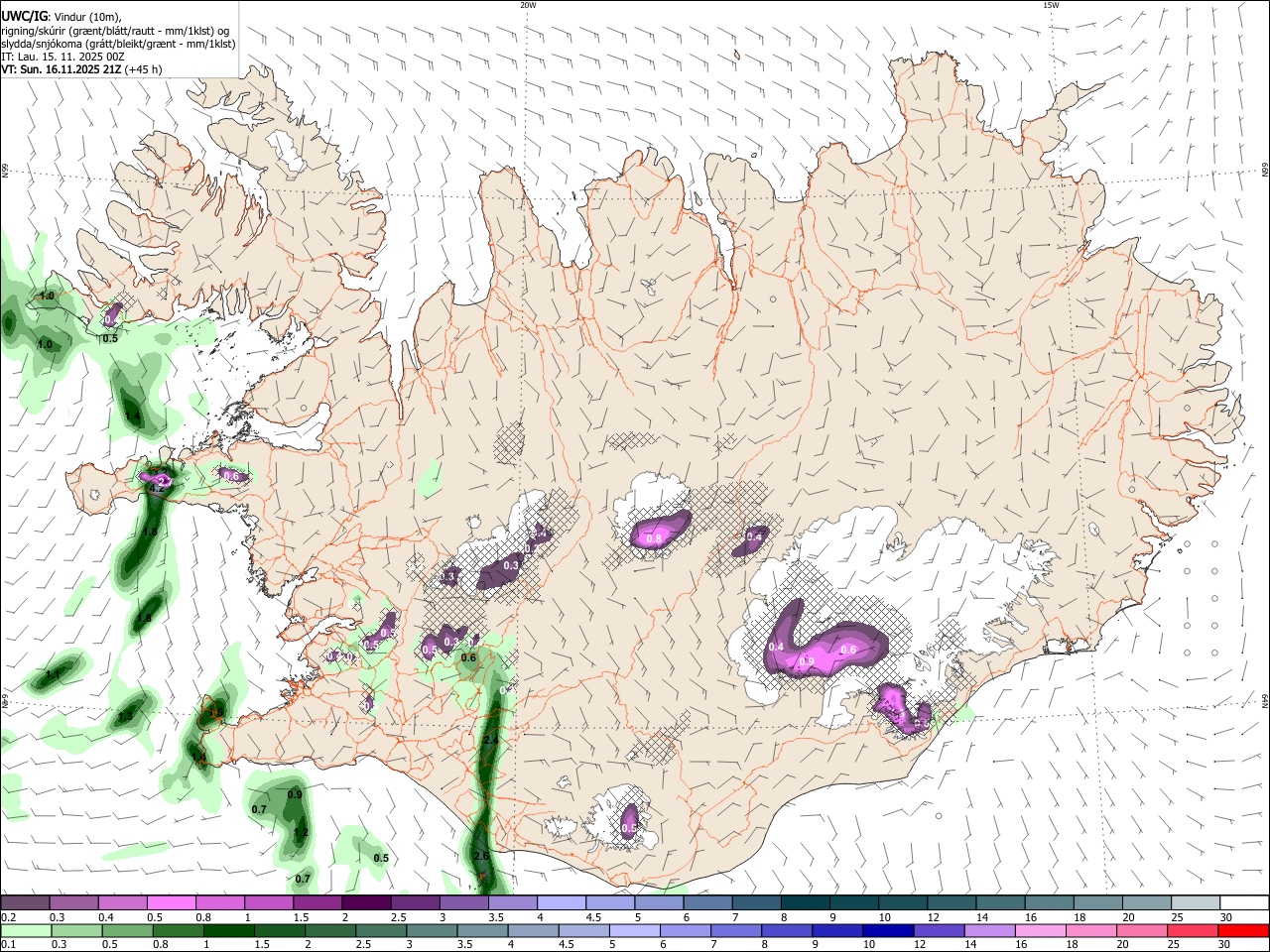
Task: Pick the greyish-purple 0.2 snow legend swatch
Action: (x=25, y=903)
